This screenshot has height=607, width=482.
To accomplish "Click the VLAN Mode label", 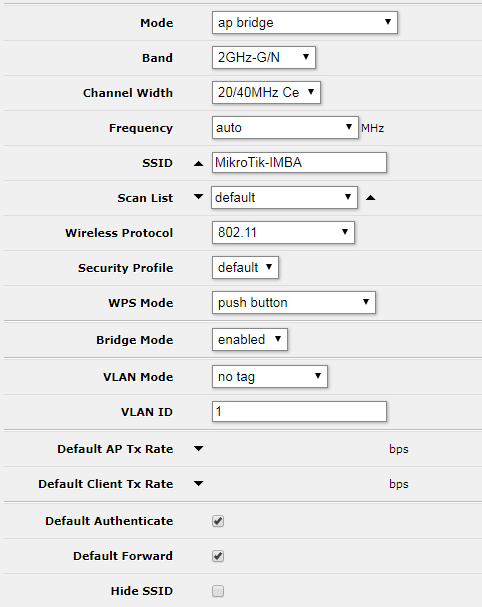I will pos(138,377).
